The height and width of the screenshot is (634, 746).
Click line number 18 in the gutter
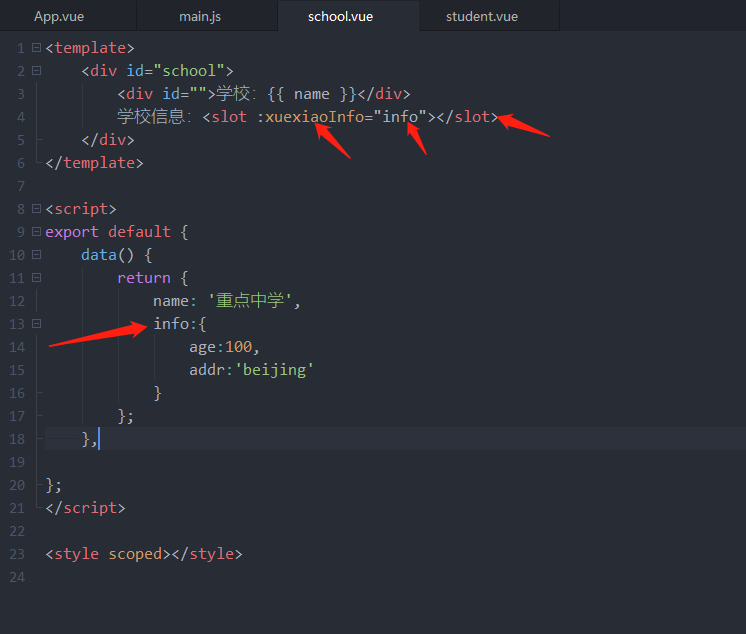[x=17, y=439]
